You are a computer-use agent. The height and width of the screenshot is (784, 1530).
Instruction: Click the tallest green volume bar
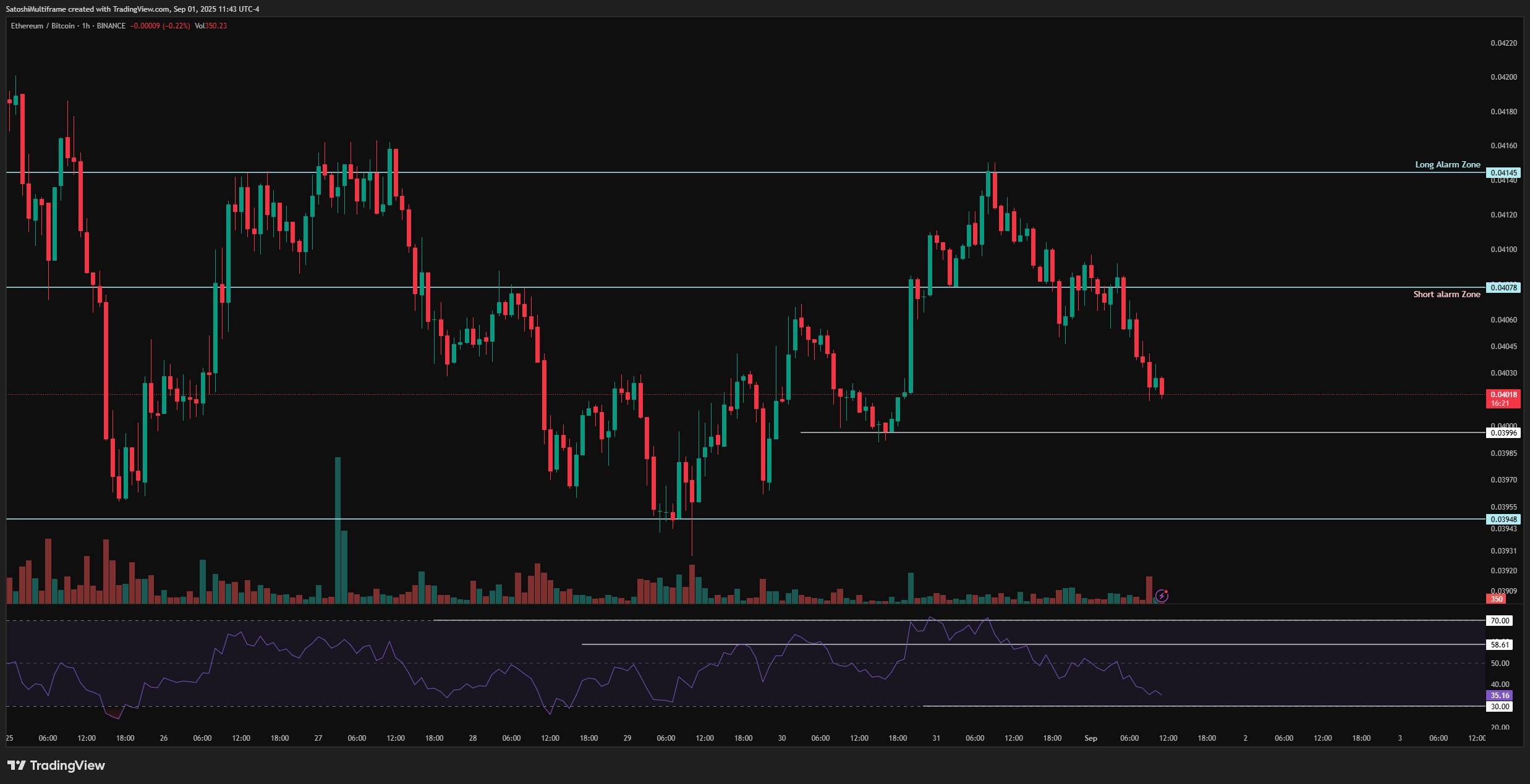(x=338, y=530)
